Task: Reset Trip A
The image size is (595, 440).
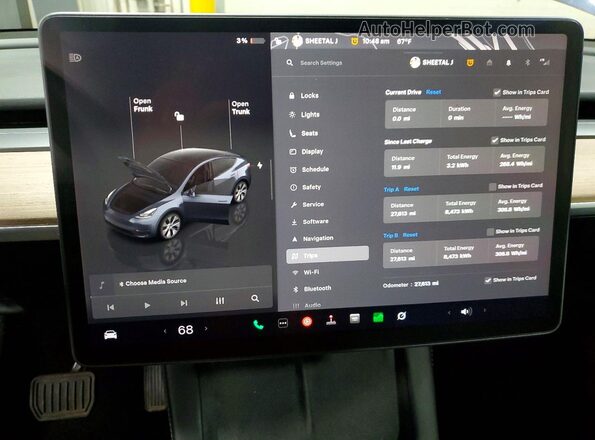Action: (x=411, y=189)
